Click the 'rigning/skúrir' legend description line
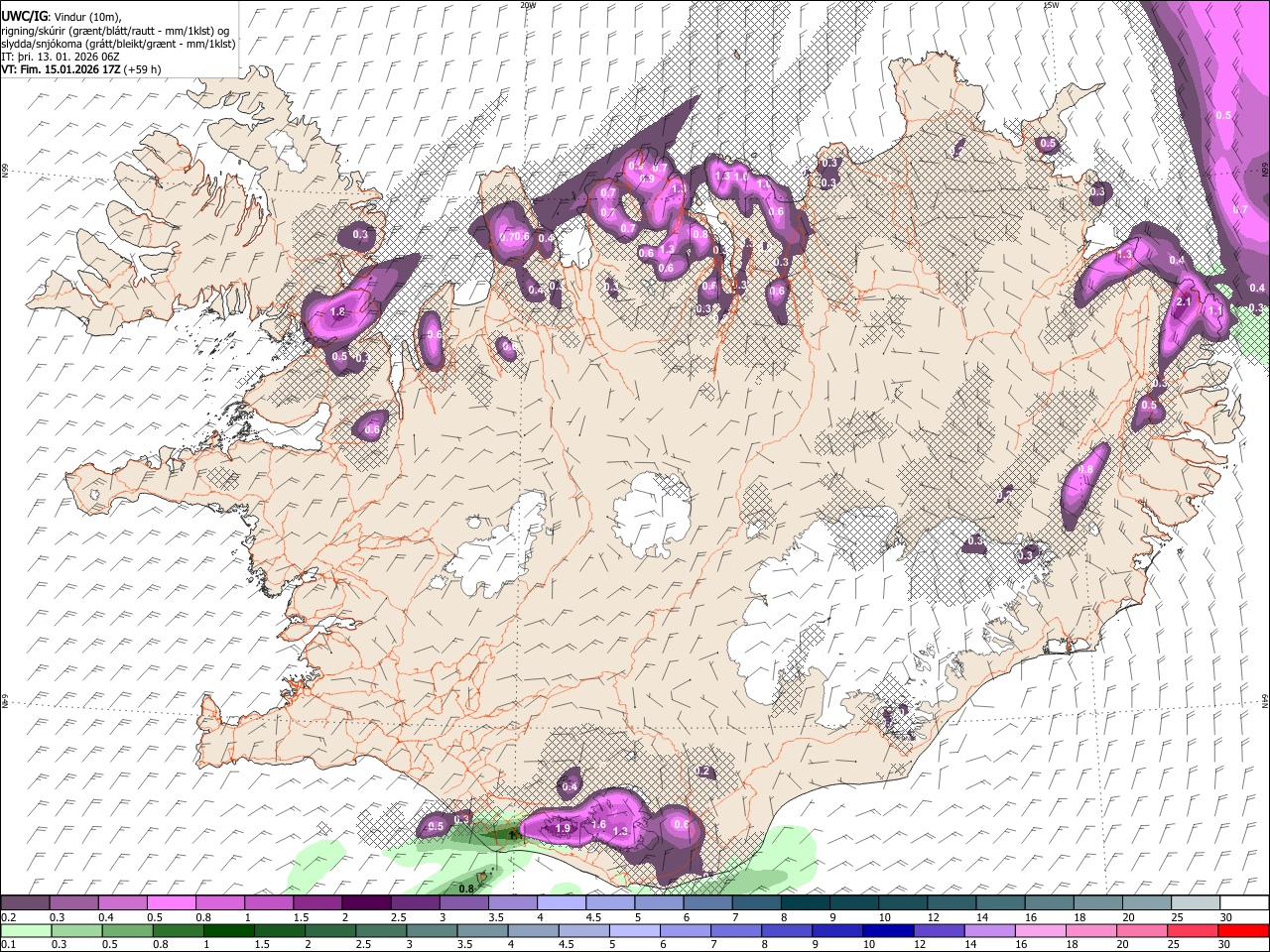 [x=116, y=31]
